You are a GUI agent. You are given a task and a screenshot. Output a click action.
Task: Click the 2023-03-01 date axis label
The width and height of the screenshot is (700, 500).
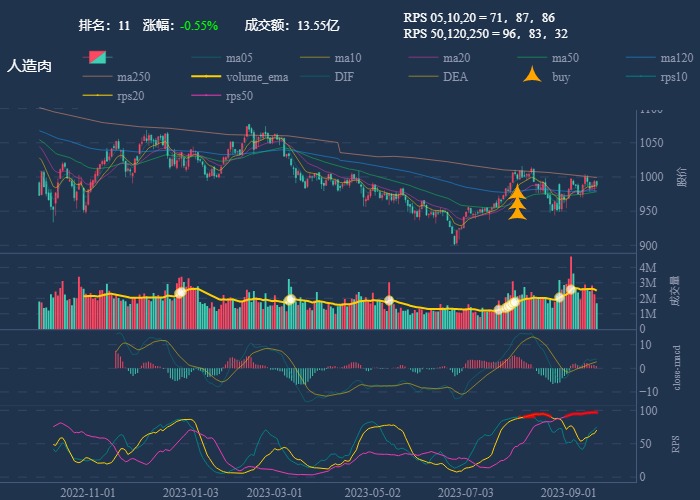coord(274,492)
